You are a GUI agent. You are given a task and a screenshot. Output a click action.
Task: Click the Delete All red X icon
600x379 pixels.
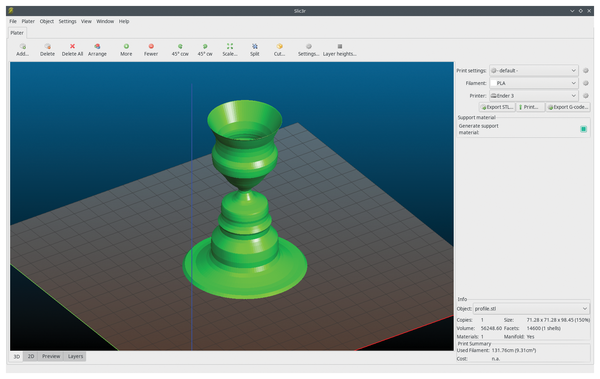[72, 46]
